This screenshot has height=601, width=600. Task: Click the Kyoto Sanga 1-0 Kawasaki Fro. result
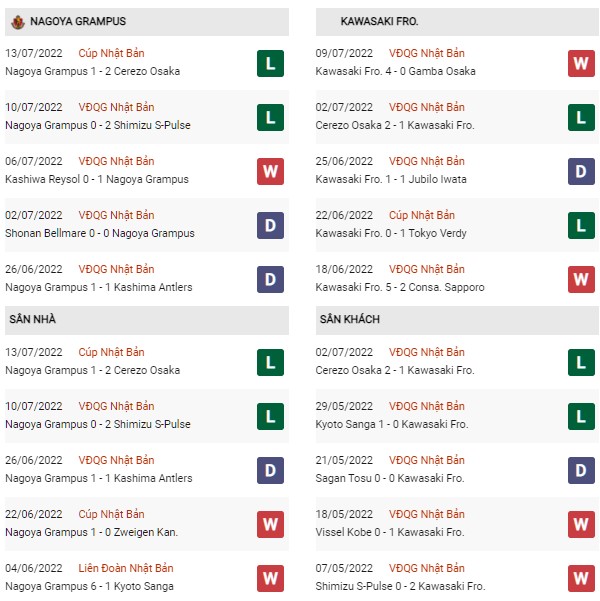392,424
